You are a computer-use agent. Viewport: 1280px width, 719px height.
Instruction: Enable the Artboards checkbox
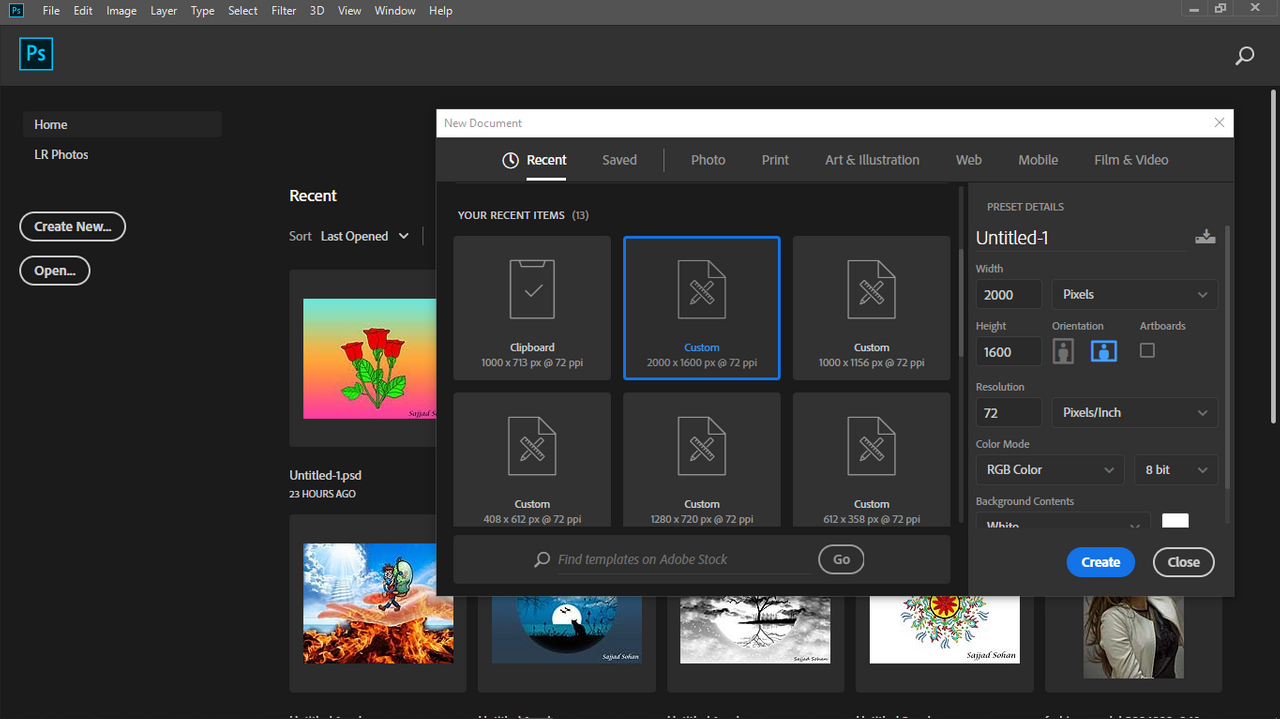[1147, 351]
